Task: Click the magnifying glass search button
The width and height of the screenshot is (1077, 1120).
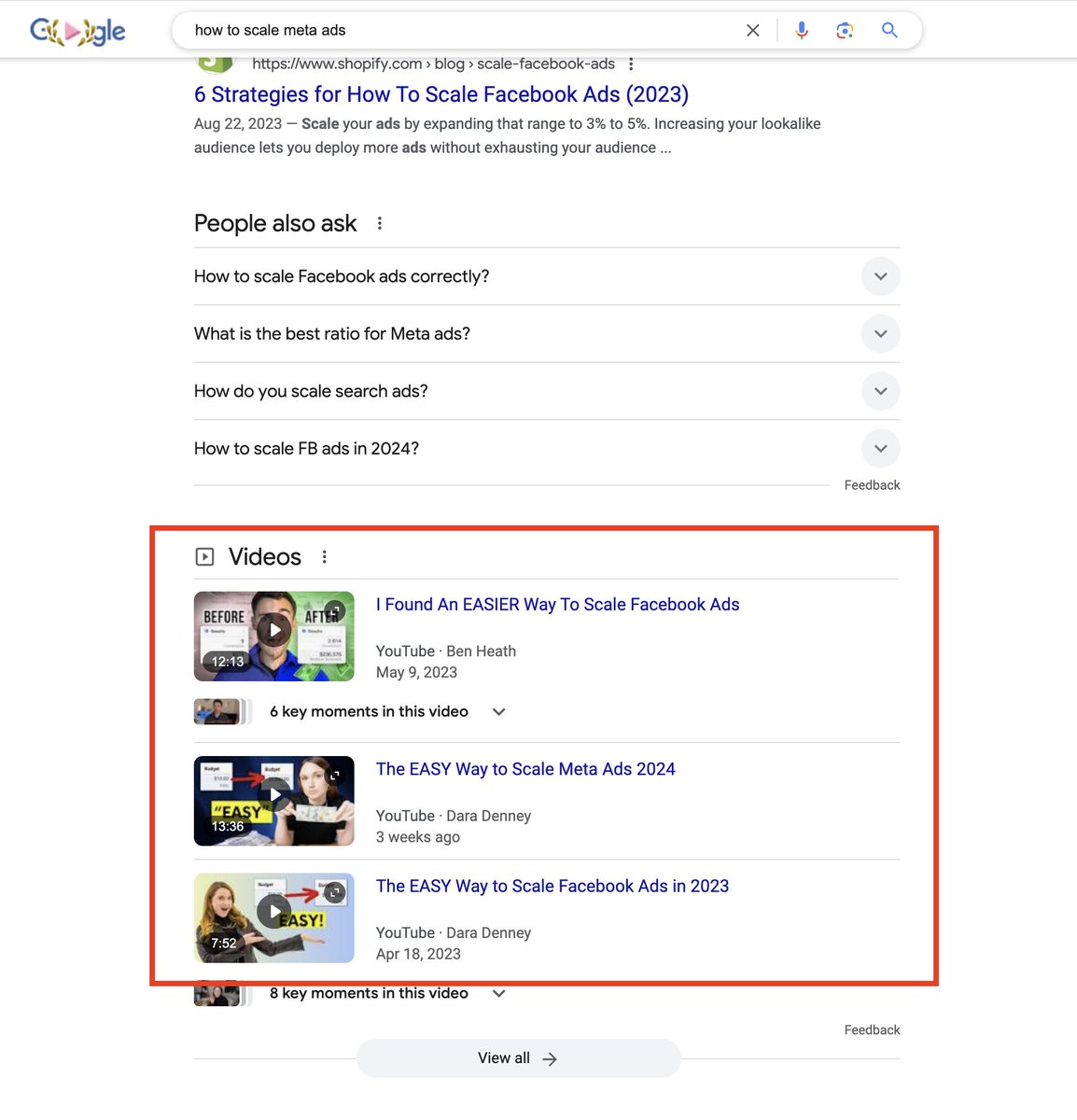Action: click(889, 30)
